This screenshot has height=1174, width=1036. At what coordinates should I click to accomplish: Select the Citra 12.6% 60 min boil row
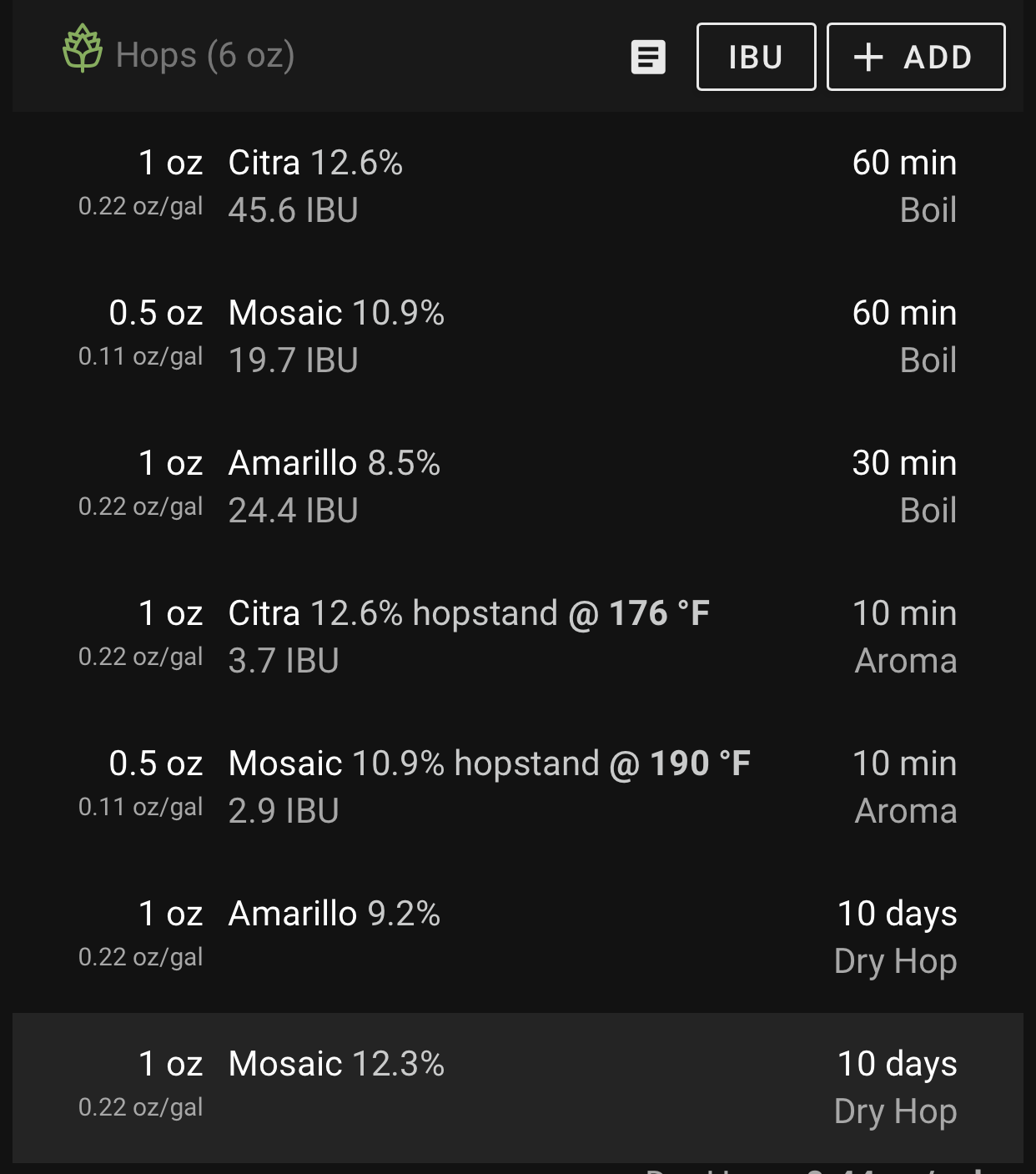[x=517, y=187]
